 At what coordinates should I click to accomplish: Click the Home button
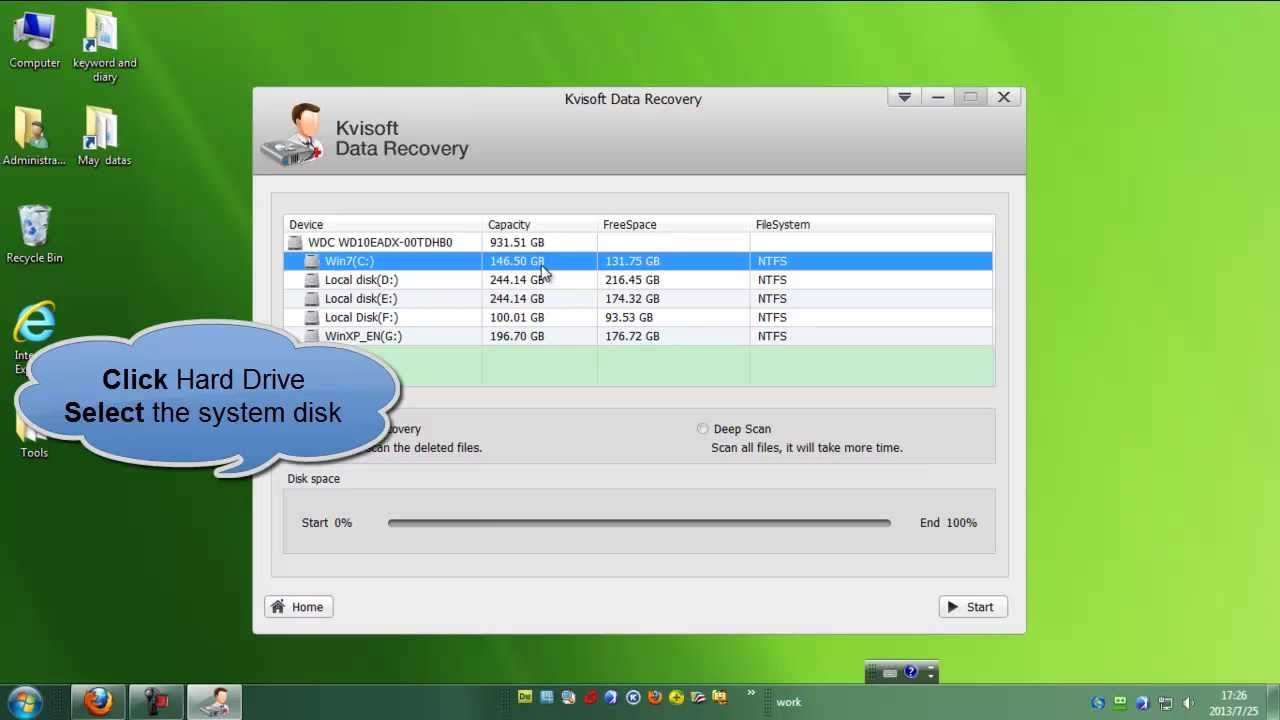click(x=299, y=607)
